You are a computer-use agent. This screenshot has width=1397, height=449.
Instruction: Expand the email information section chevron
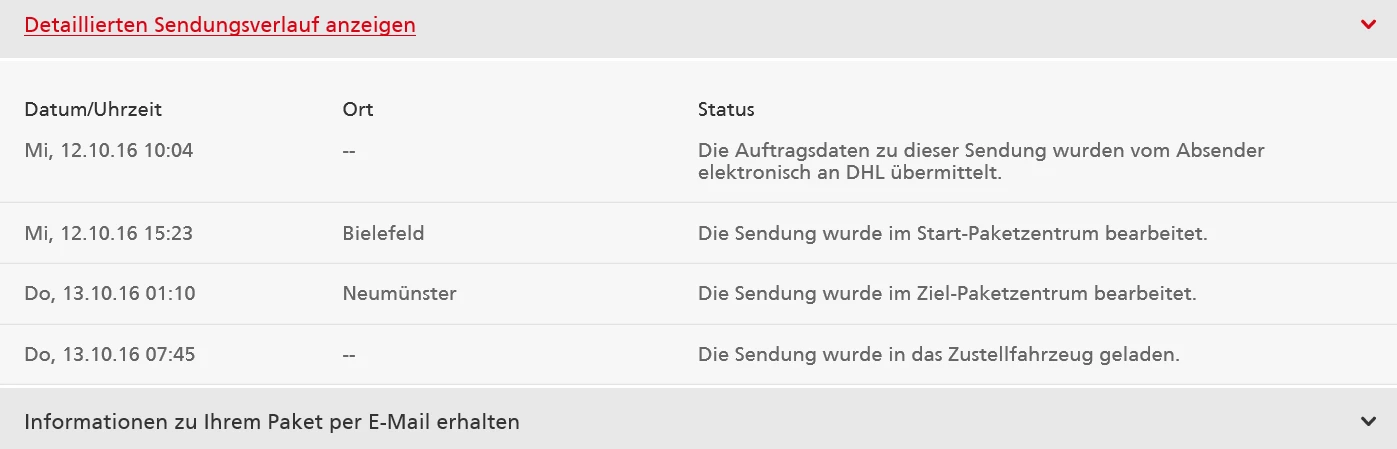coord(1369,421)
